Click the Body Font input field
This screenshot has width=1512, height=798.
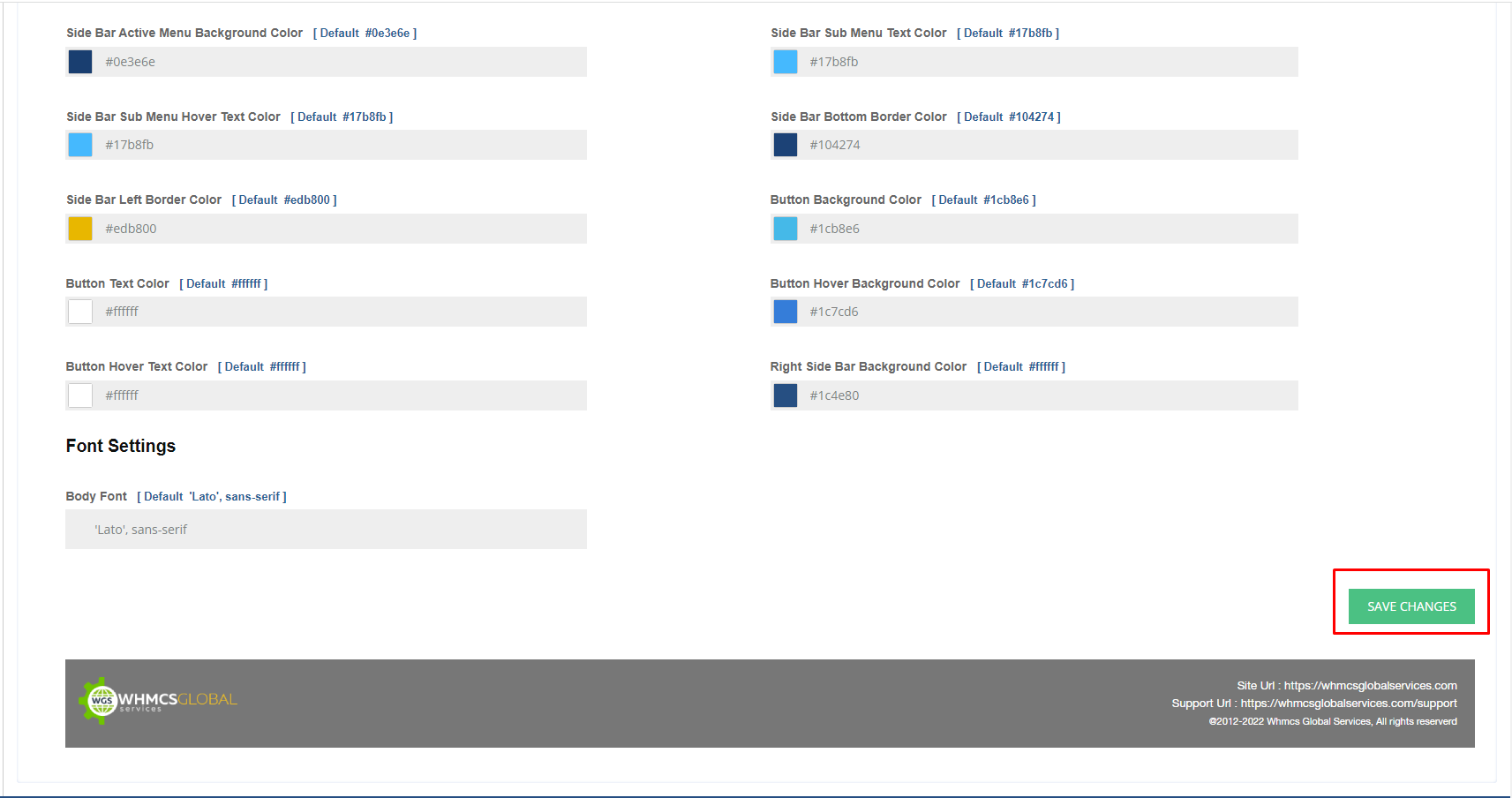pyautogui.click(x=326, y=530)
